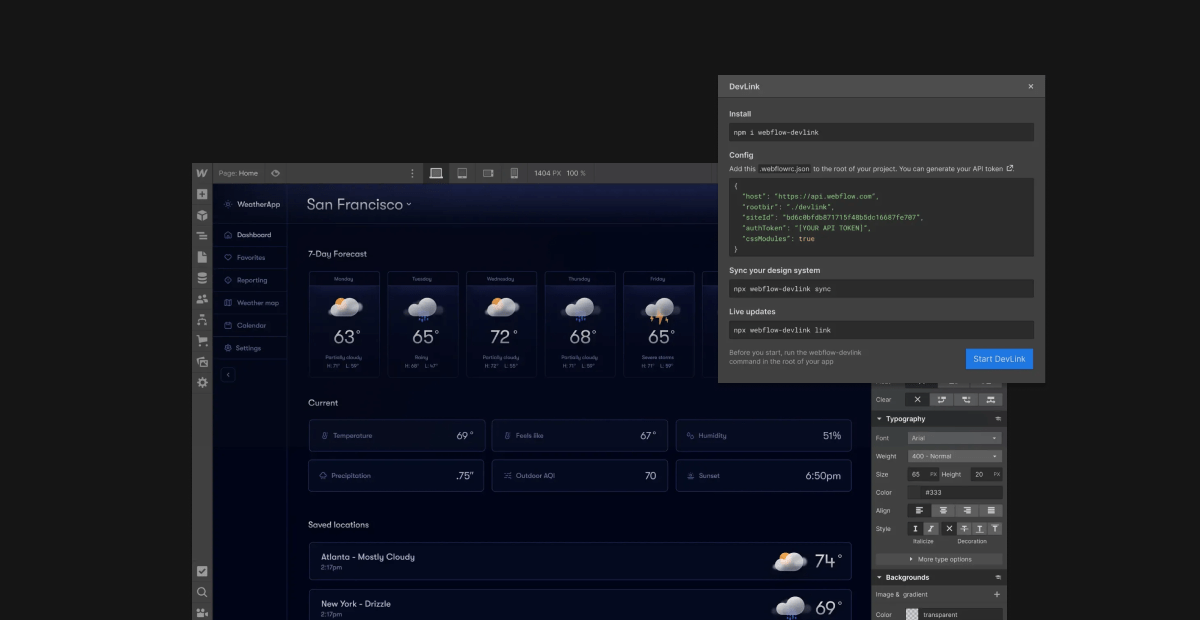Image resolution: width=1200 pixels, height=620 pixels.
Task: Open the Weight dropdown showing 400 - Normal
Action: click(954, 456)
